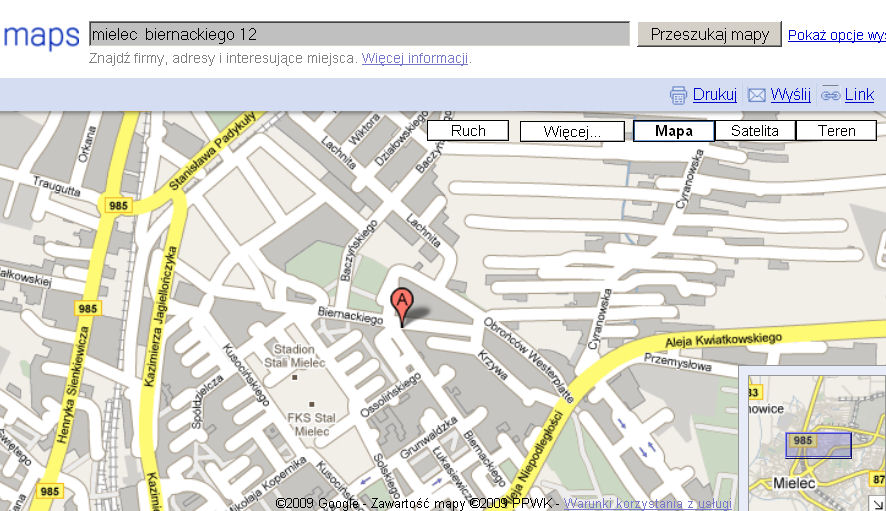Click the 985 road shield near Traugutta
The width and height of the screenshot is (886, 511).
118,205
